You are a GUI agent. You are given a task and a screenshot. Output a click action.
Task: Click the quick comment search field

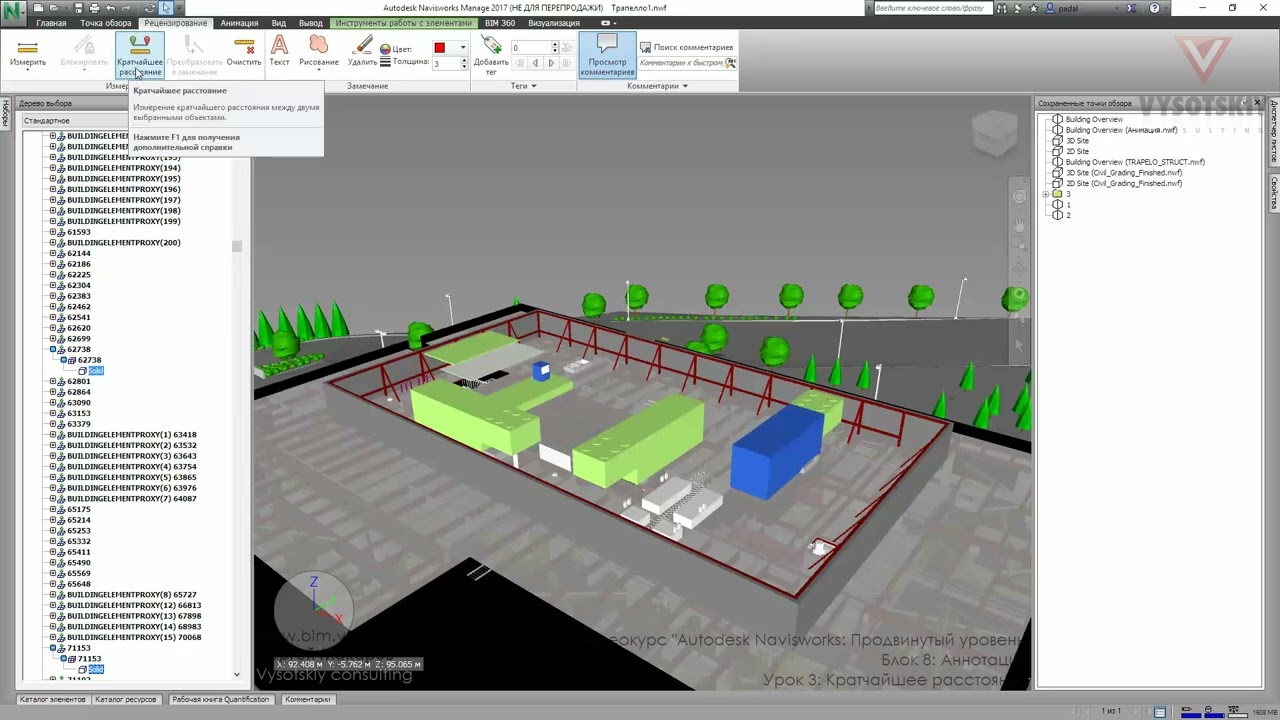(681, 63)
